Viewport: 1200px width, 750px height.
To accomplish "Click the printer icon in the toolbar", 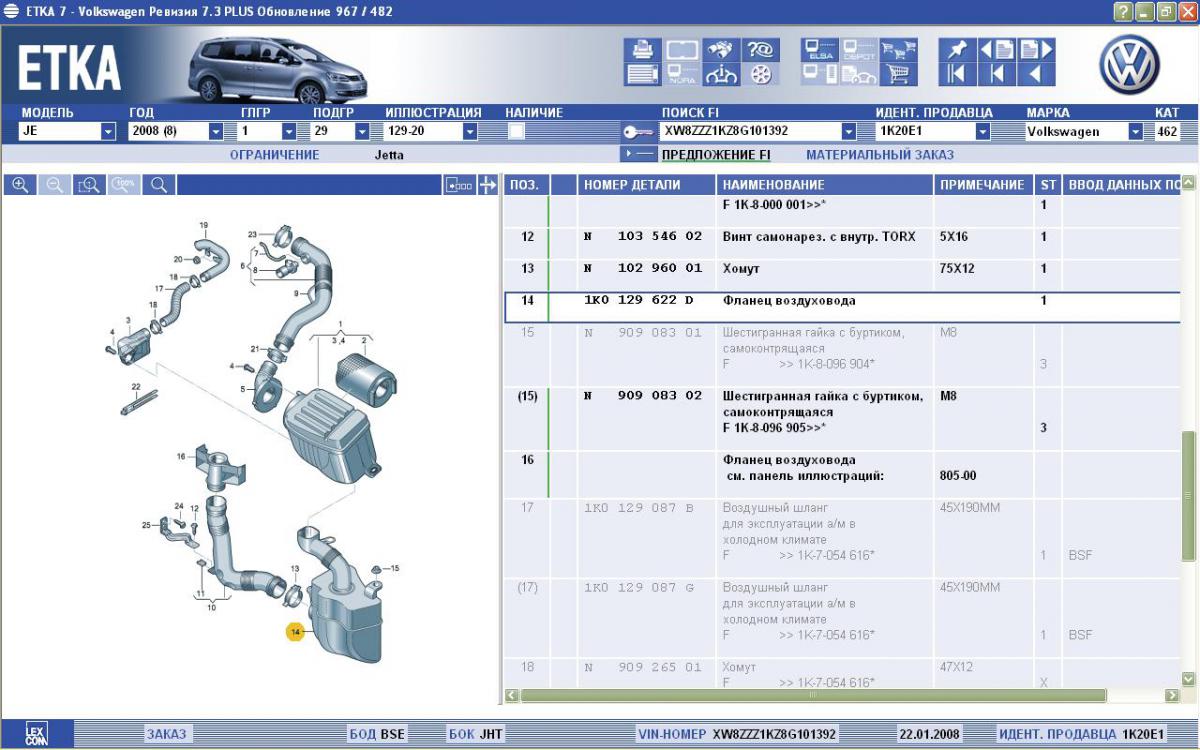I will coord(644,50).
